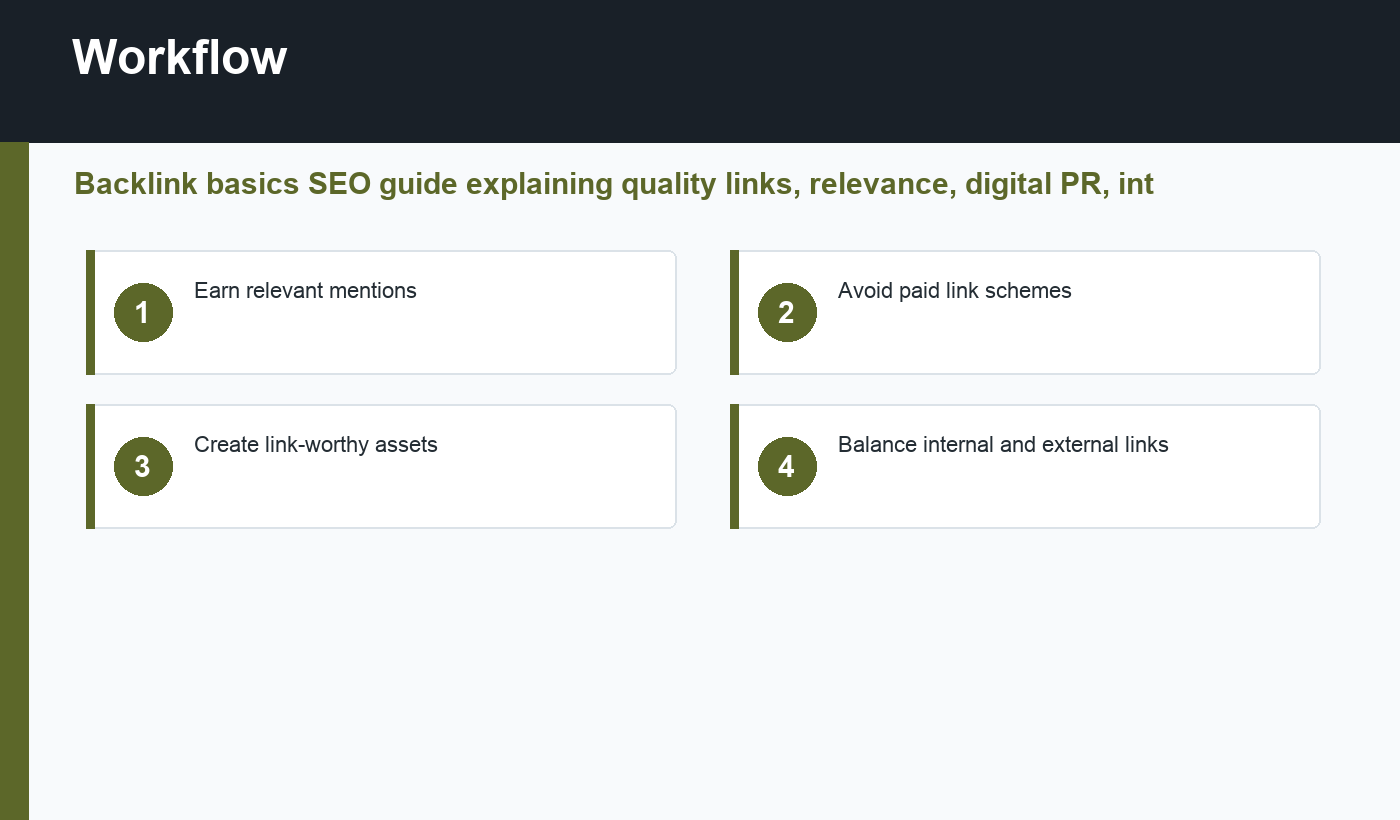This screenshot has height=820, width=1400.
Task: Select the text Create link-worthy assets
Action: (316, 445)
